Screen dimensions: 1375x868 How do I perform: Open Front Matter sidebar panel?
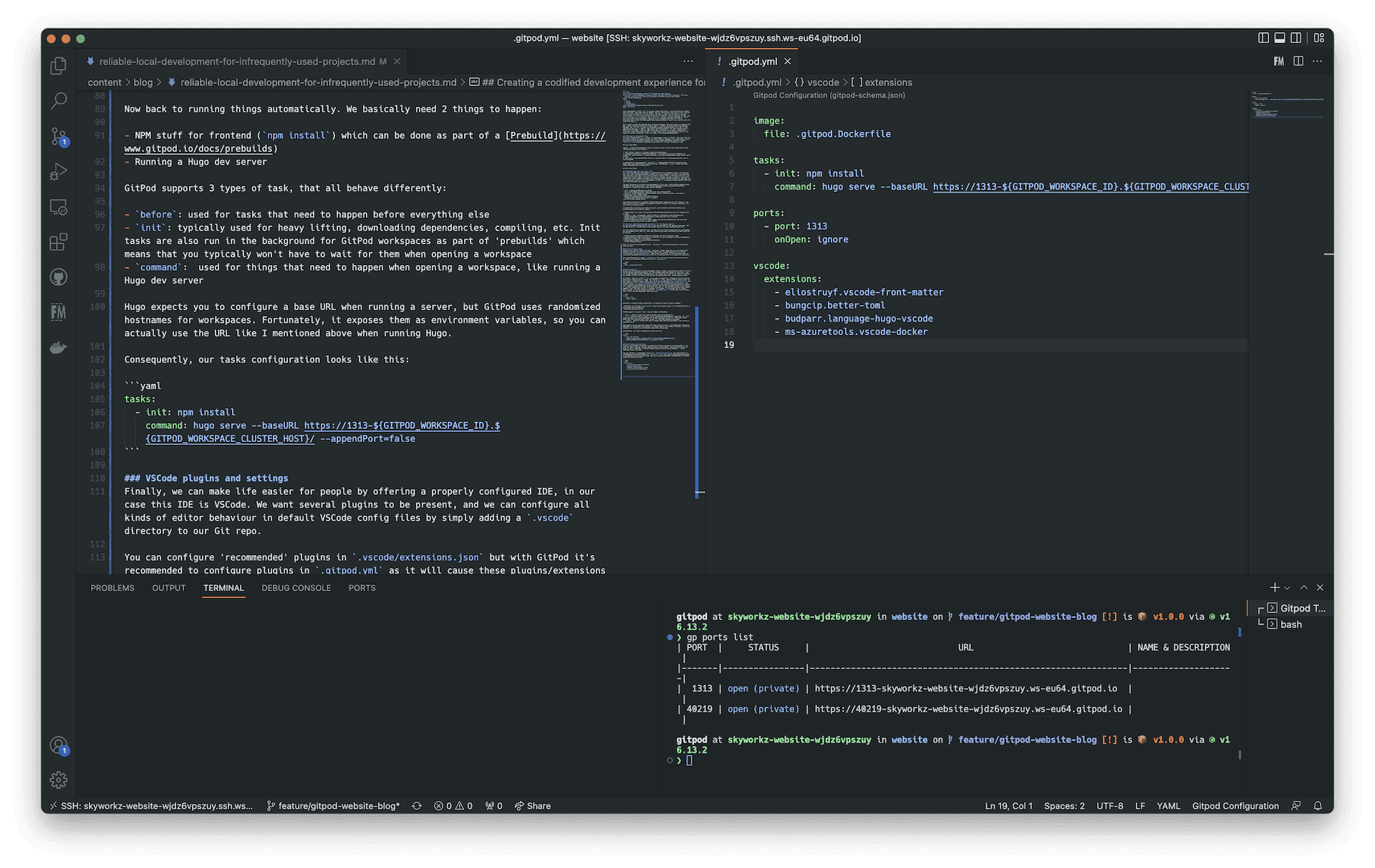point(59,312)
